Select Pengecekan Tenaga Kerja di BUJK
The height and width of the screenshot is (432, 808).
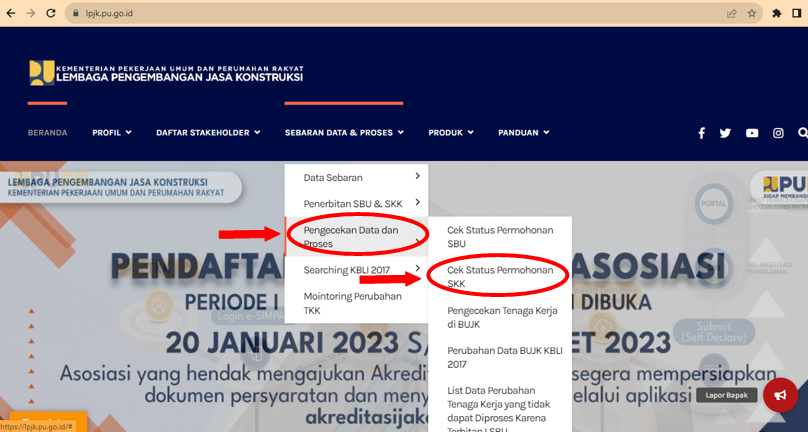[x=500, y=317]
